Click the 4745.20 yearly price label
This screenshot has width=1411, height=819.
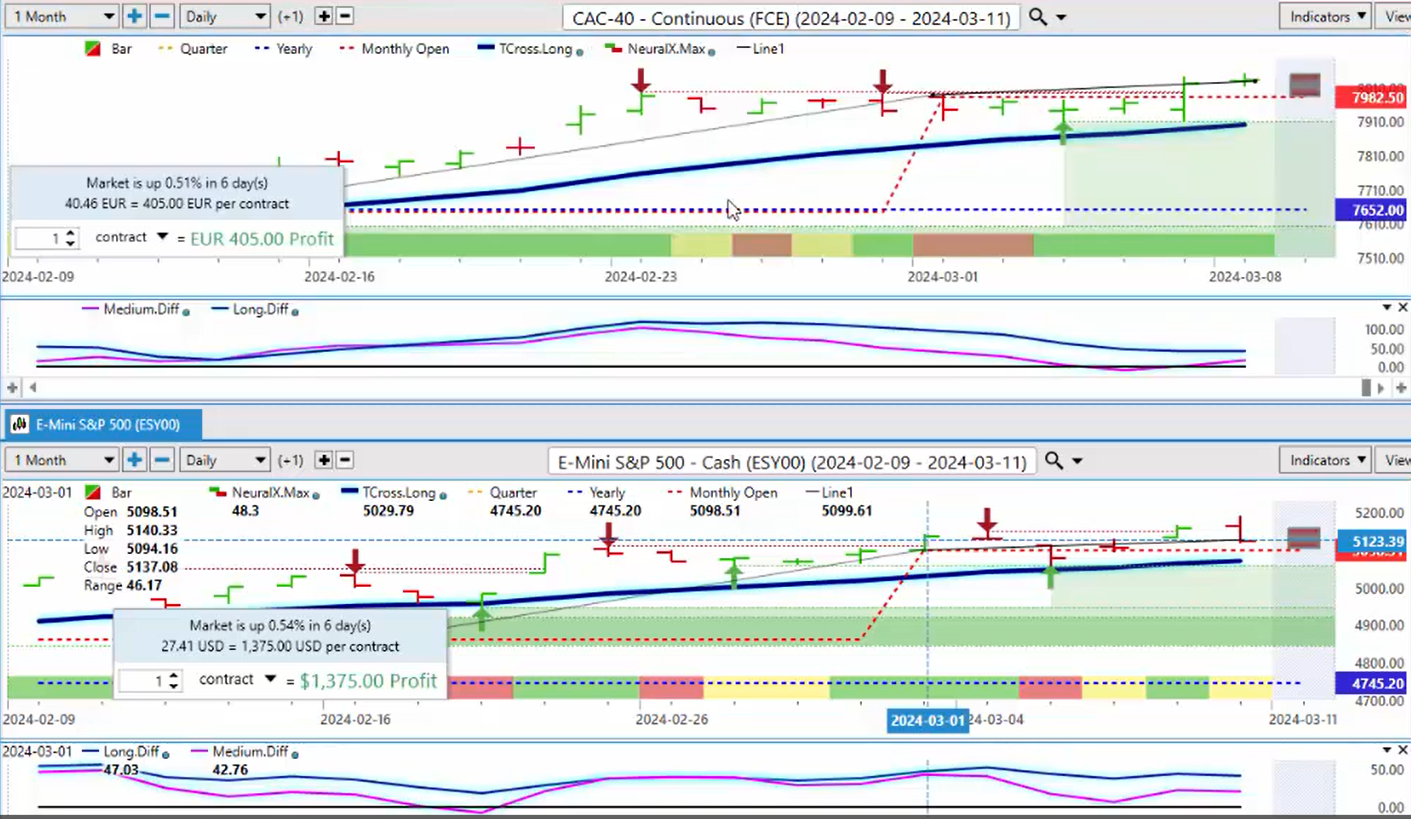tap(1371, 684)
